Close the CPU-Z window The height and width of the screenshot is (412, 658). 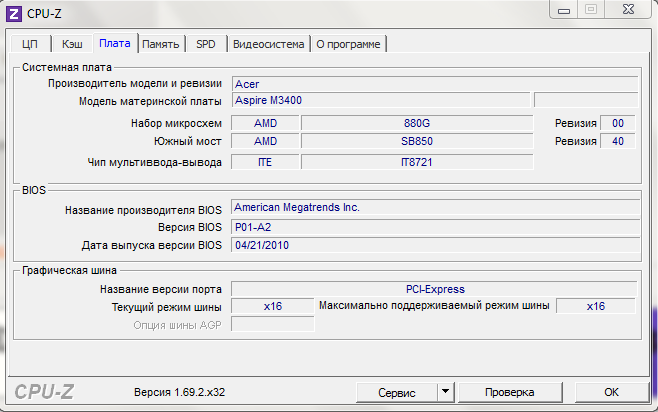pos(628,9)
